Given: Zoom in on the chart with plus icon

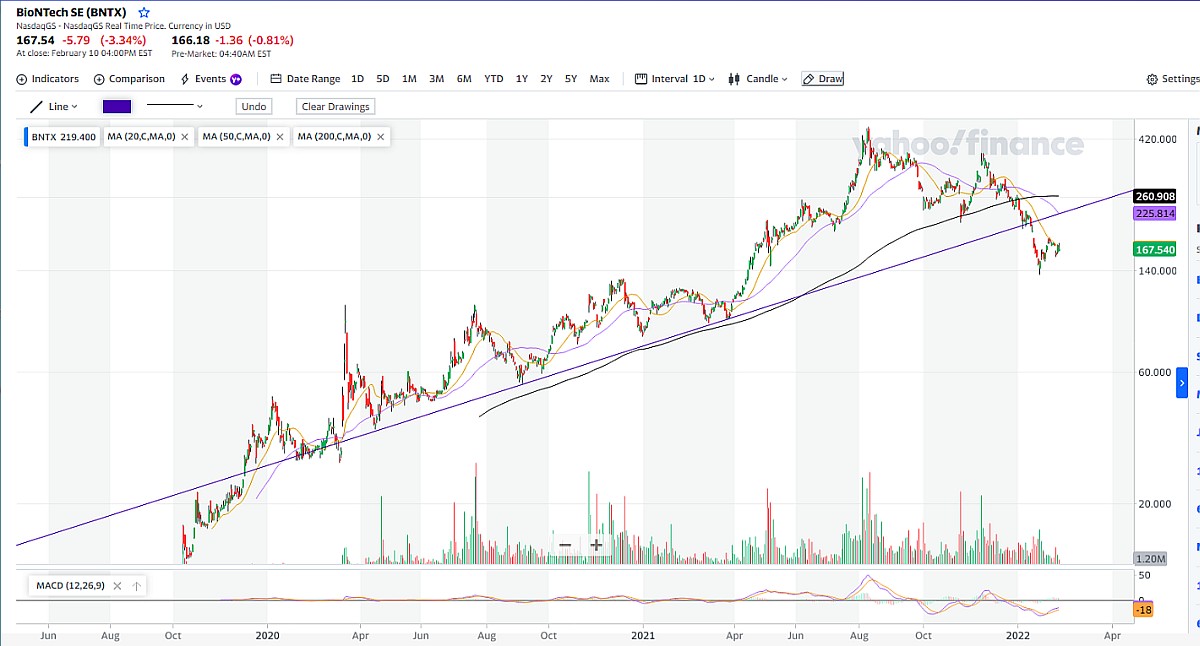Looking at the screenshot, I should pos(596,545).
